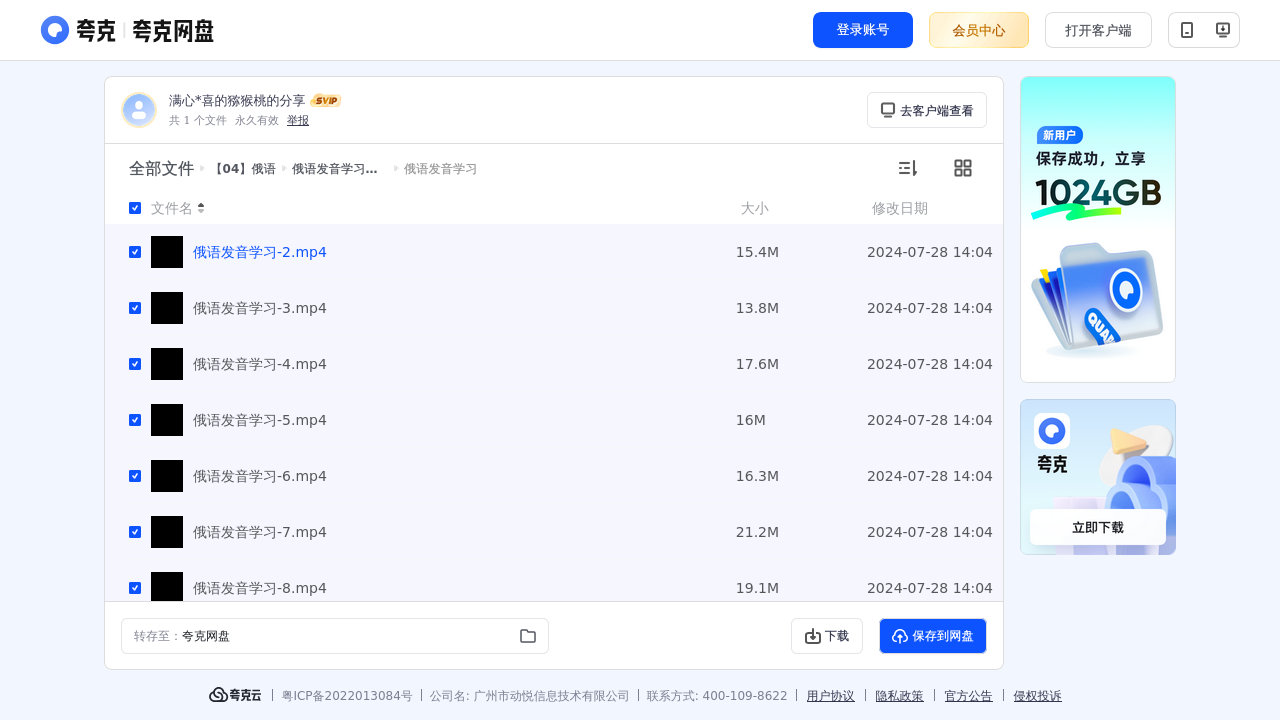This screenshot has height=720, width=1280.
Task: Click the Quark Cloud logo in footer
Action: click(235, 695)
